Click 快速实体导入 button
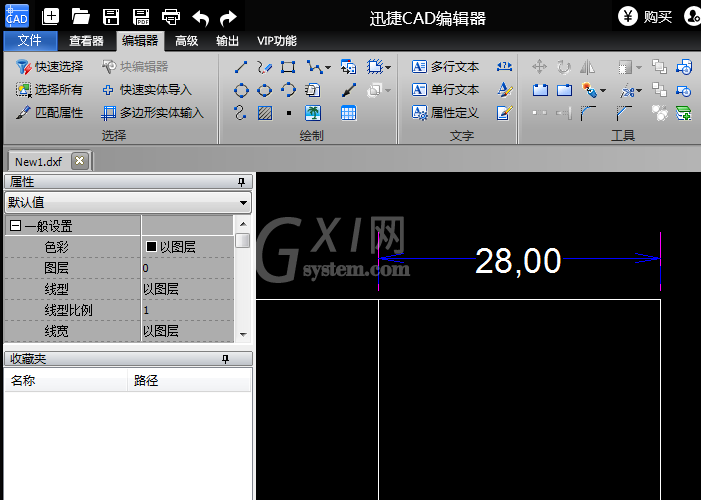The height and width of the screenshot is (500, 701). (x=147, y=90)
